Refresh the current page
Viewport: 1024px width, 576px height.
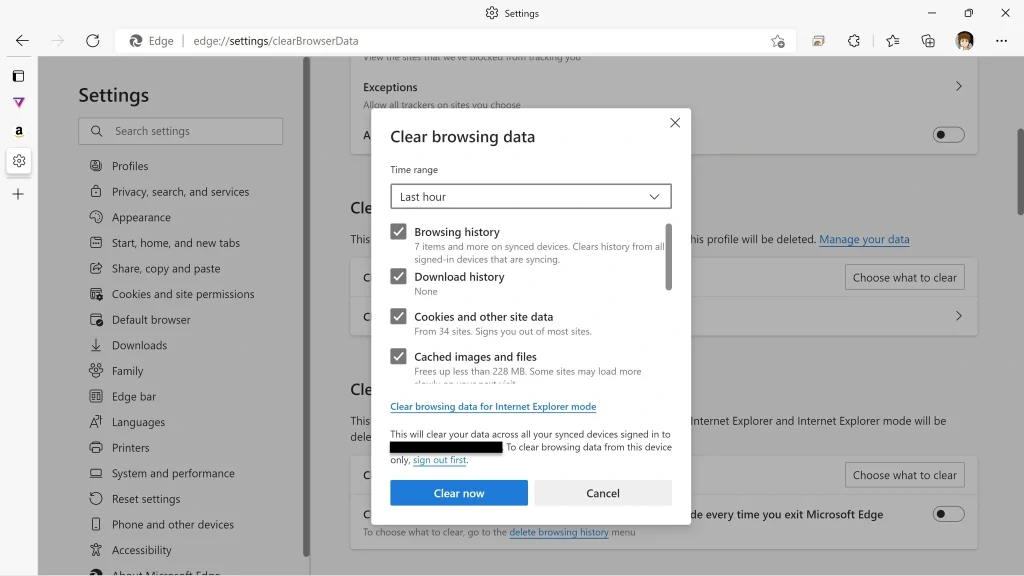[x=93, y=41]
